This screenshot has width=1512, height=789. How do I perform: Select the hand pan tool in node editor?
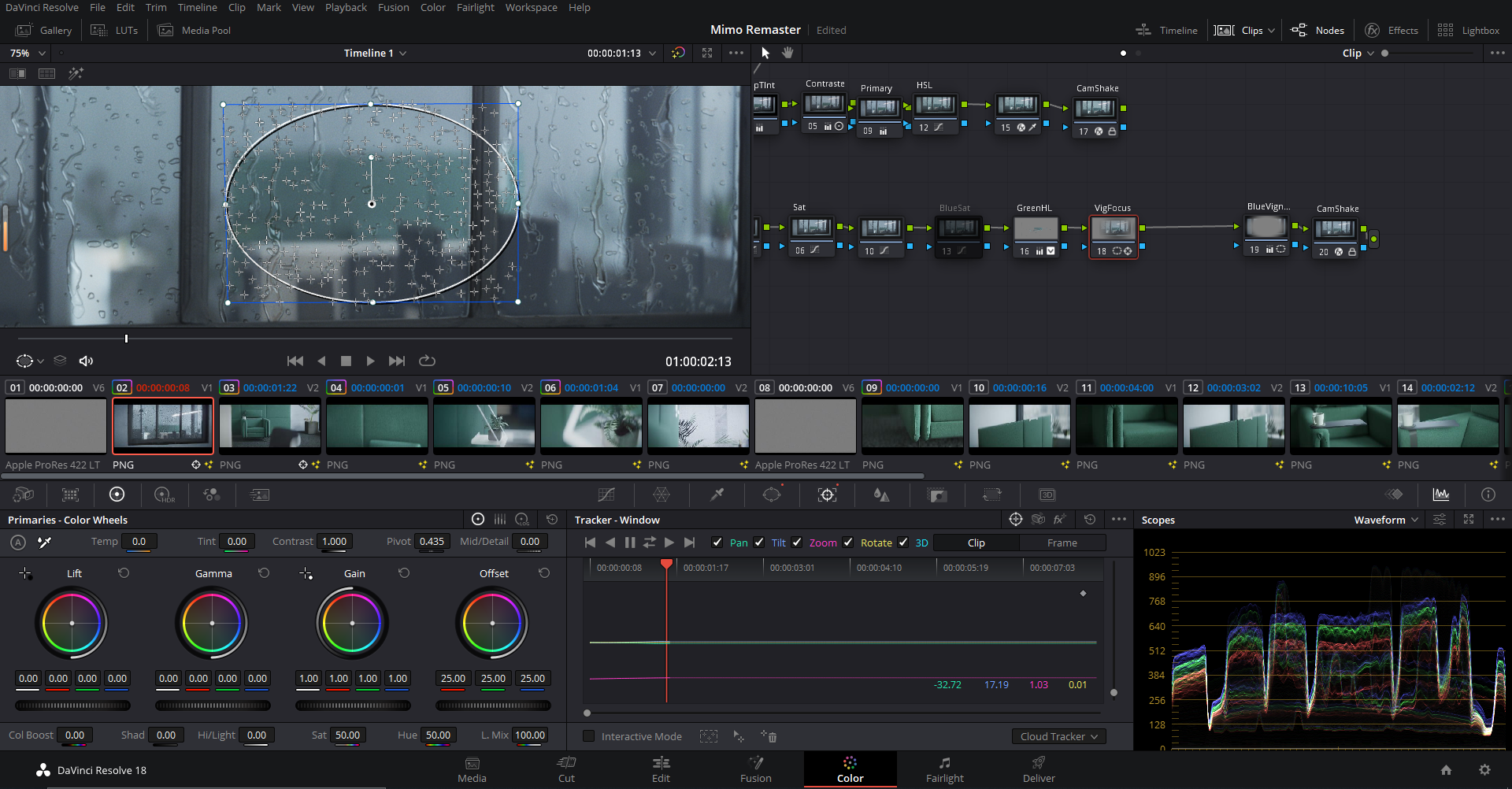click(x=787, y=53)
